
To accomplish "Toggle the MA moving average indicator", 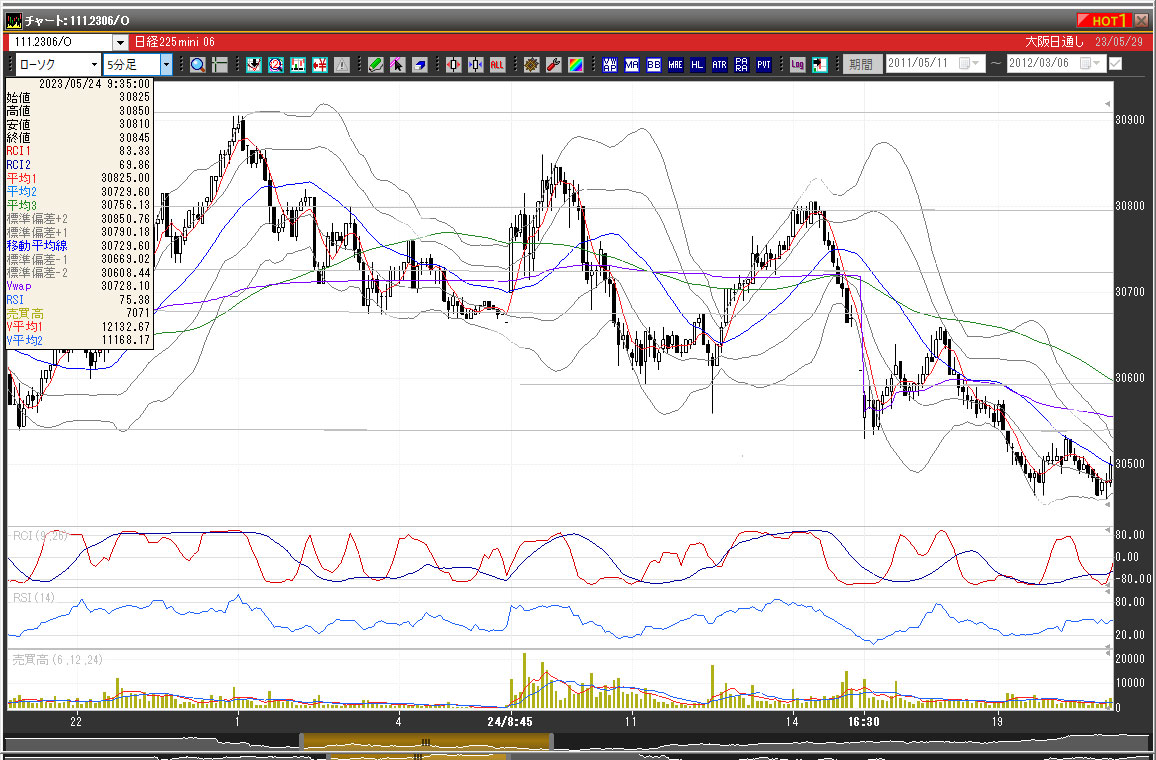I will click(x=632, y=65).
